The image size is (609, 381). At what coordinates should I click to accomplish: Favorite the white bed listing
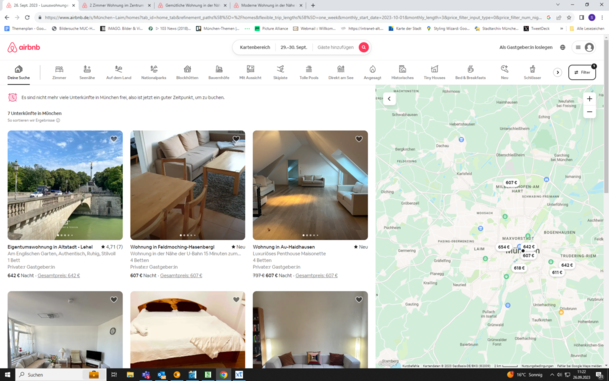236,299
